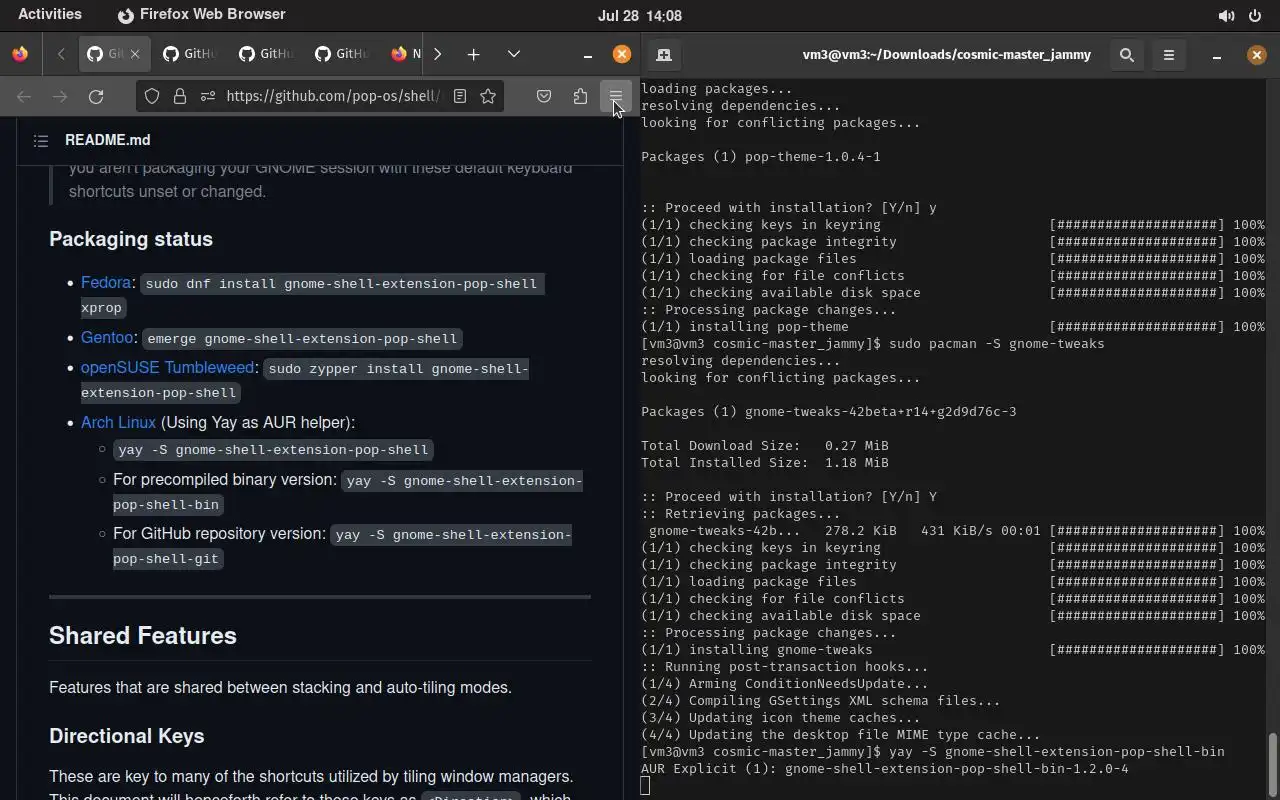Open Firefox View pinned icon

(x=20, y=54)
